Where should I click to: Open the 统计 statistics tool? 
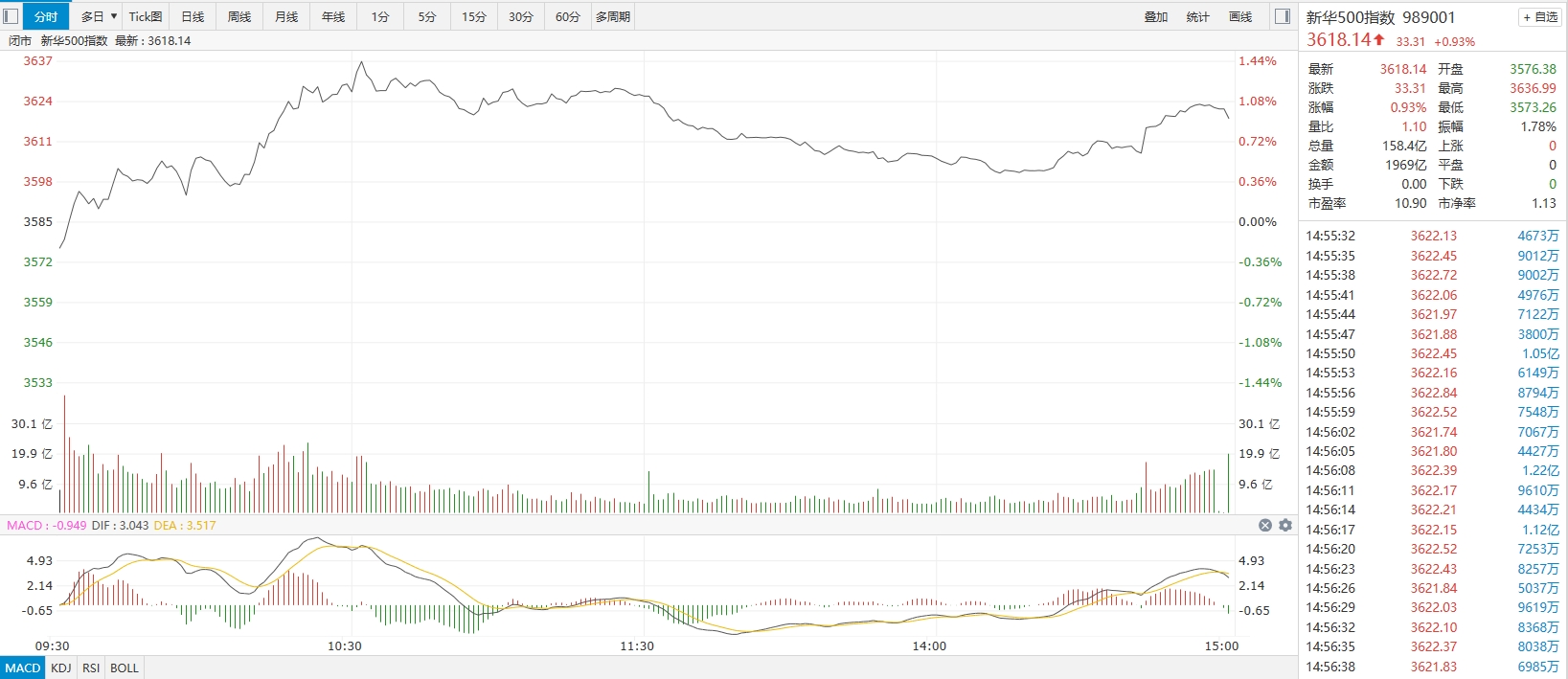tap(1198, 16)
